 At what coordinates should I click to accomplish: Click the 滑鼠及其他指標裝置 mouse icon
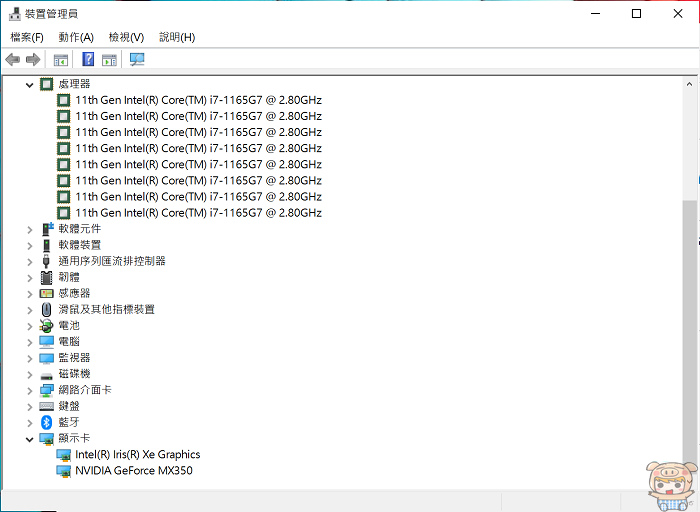pos(46,309)
